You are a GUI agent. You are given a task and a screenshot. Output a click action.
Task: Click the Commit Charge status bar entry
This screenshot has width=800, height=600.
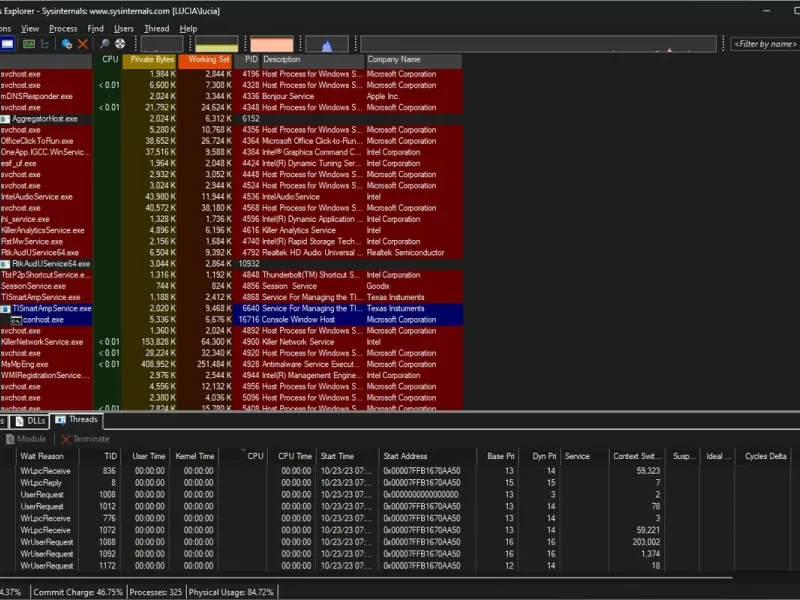(x=78, y=592)
